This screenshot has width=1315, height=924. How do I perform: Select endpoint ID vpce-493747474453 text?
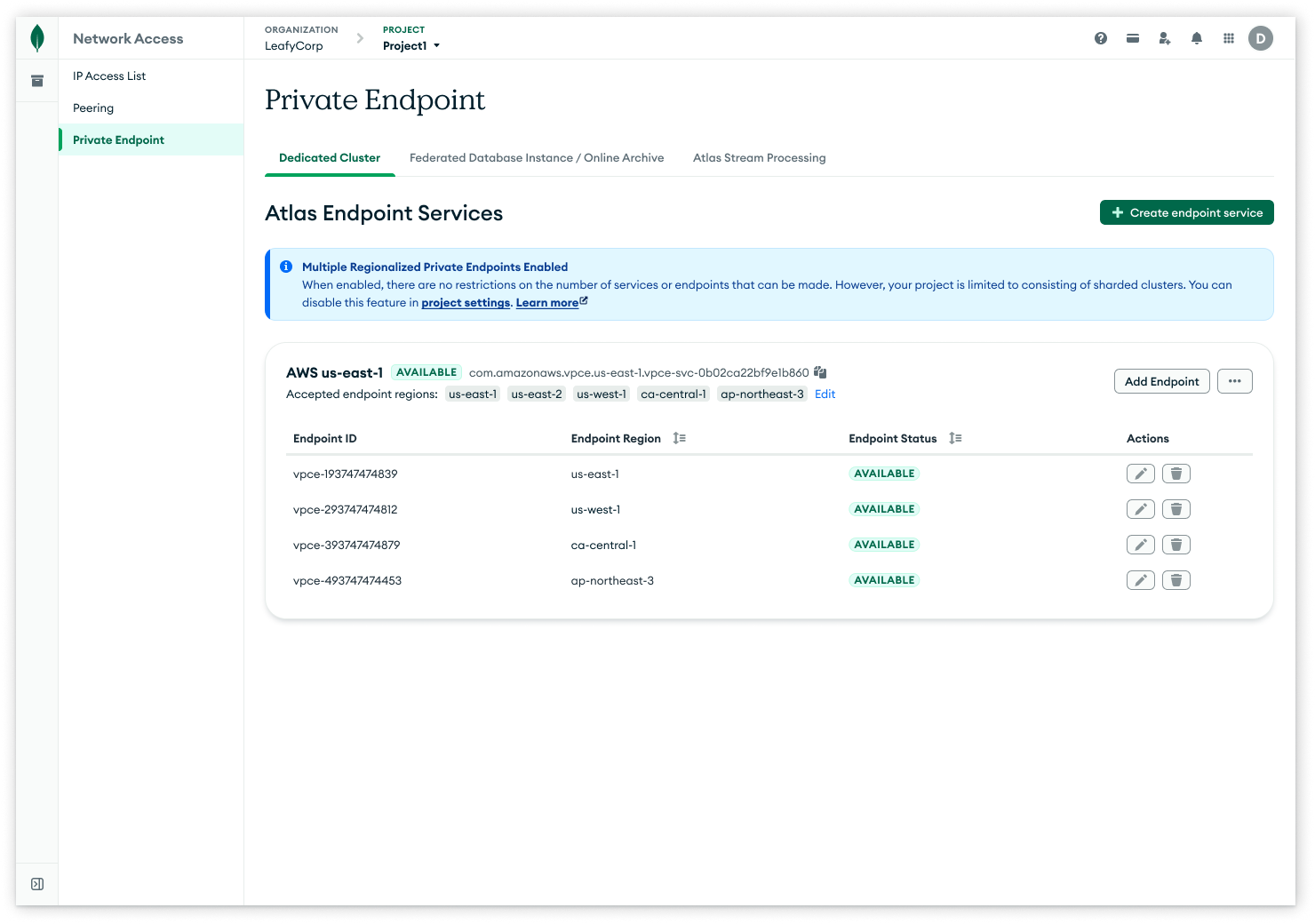pos(347,580)
